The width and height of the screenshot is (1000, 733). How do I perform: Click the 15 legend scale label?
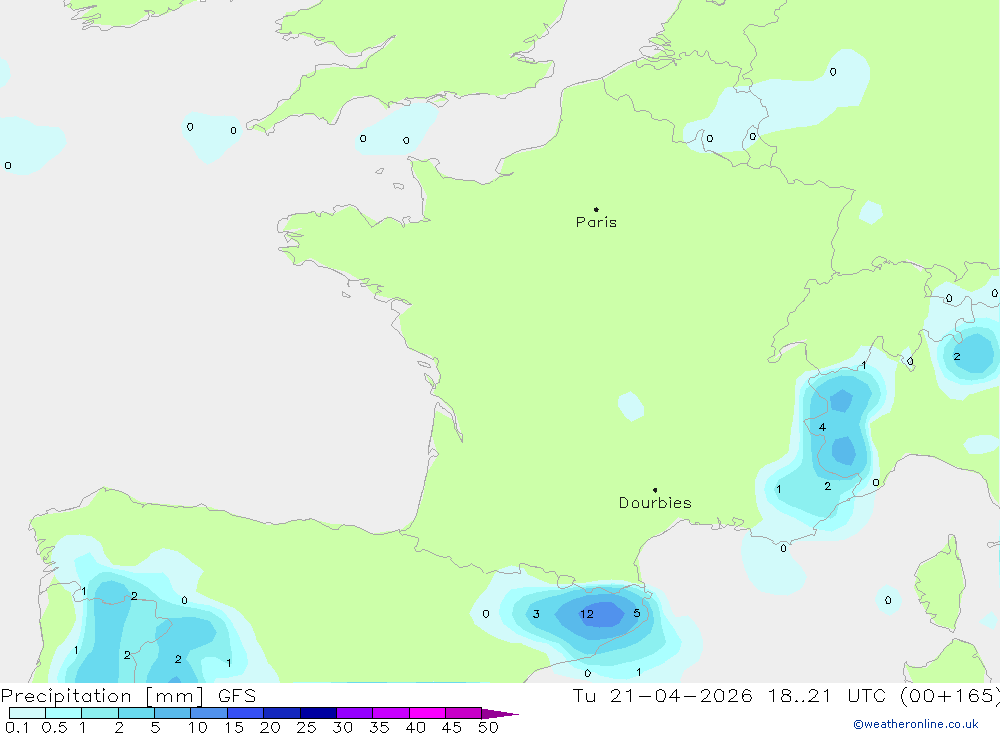pyautogui.click(x=234, y=727)
